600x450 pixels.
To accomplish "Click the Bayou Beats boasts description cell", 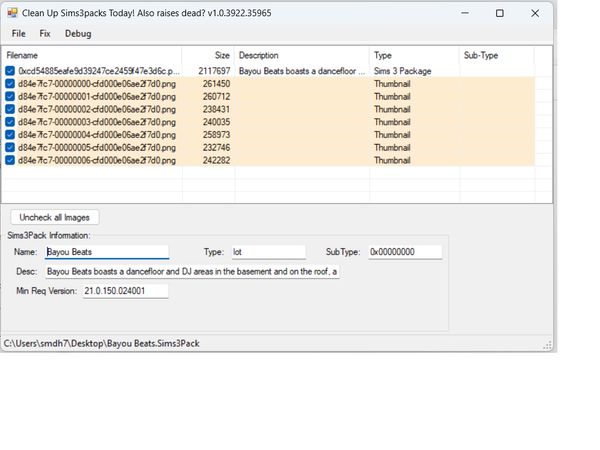I will pos(302,71).
